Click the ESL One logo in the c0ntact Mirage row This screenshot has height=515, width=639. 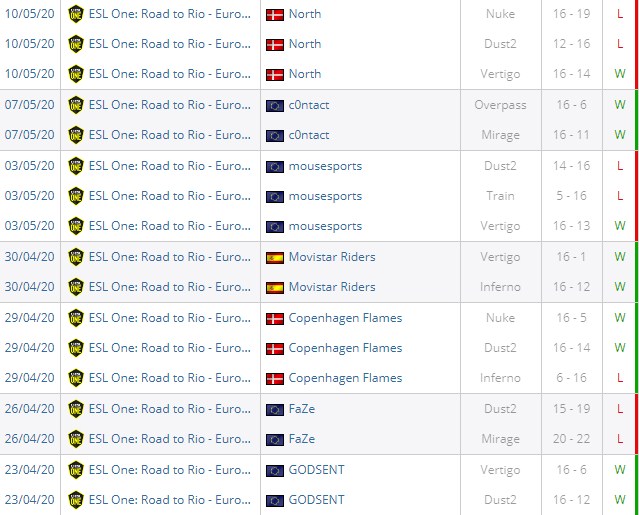tap(75, 135)
